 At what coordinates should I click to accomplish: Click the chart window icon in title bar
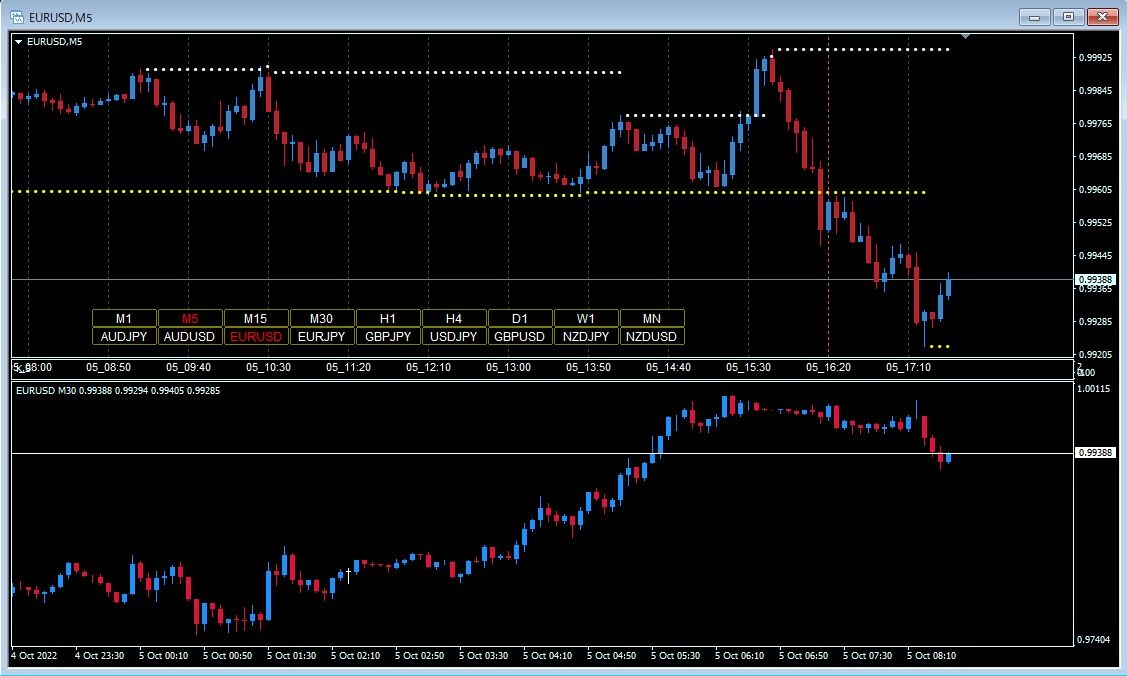coord(16,16)
